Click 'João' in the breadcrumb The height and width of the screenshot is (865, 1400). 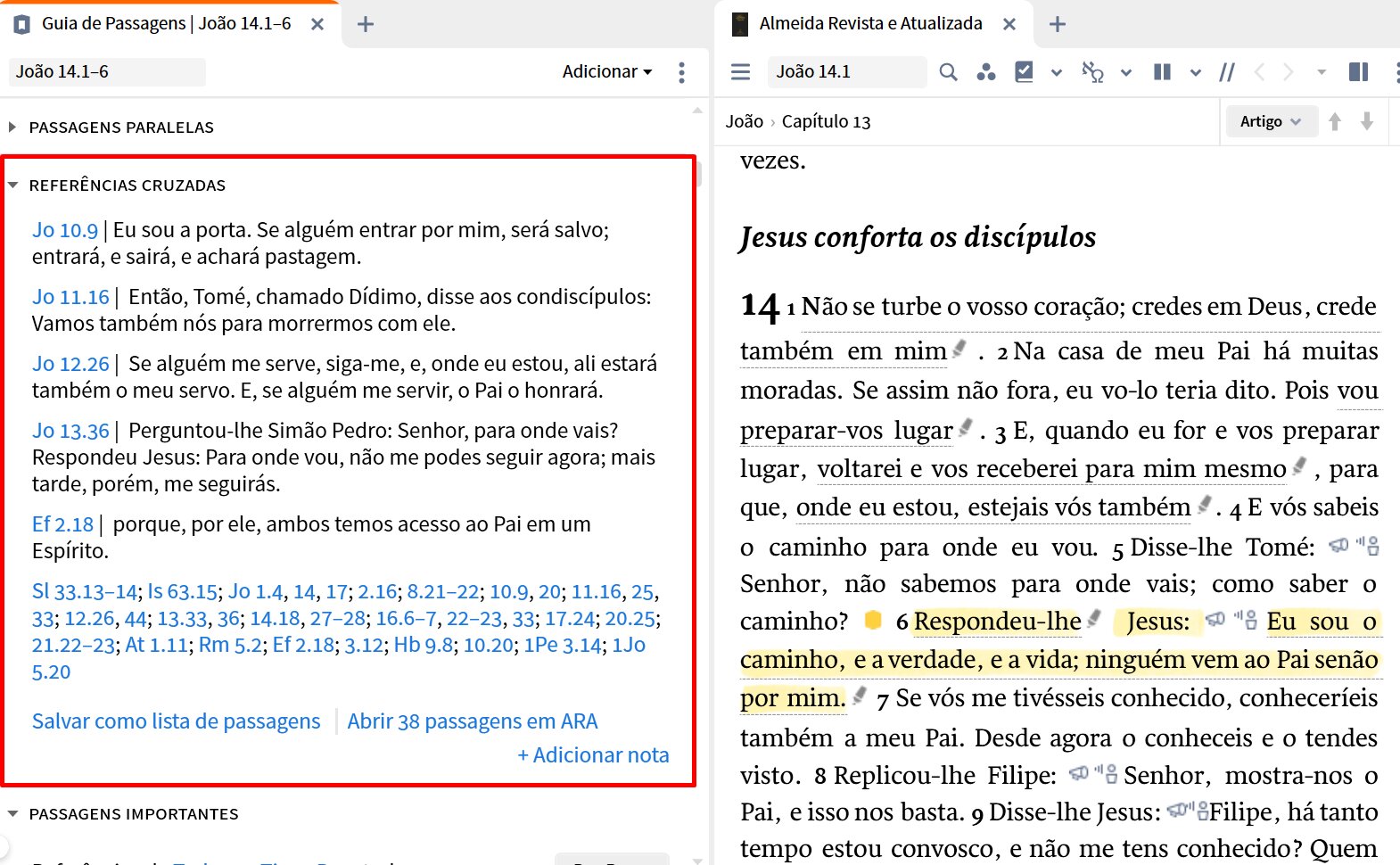pos(744,121)
